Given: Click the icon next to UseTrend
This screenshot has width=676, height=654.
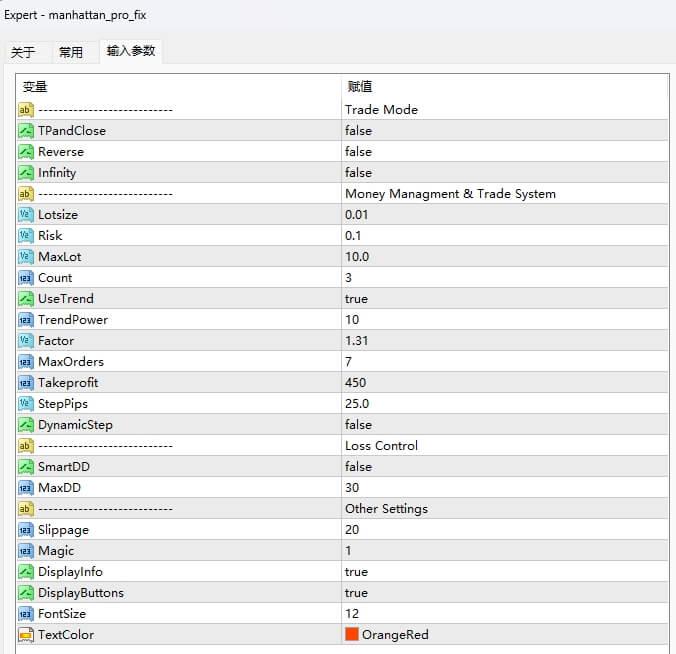Looking at the screenshot, I should 26,299.
